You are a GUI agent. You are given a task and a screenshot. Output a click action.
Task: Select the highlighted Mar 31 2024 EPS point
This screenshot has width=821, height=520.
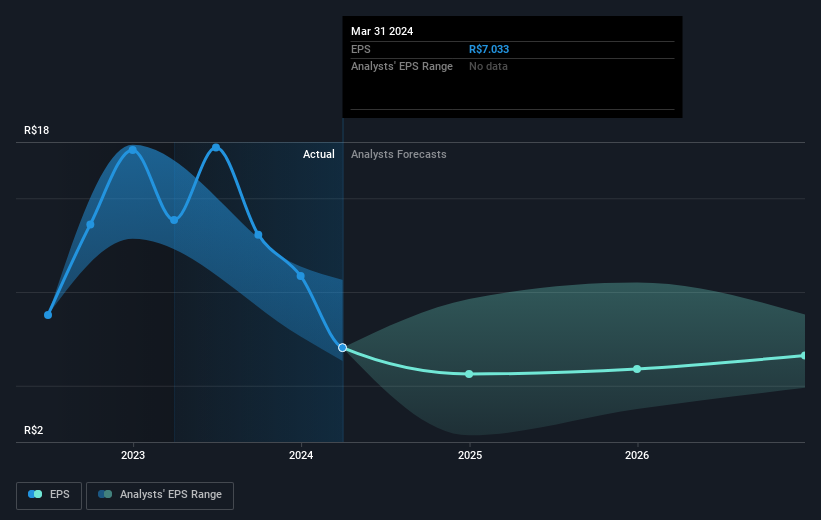[342, 348]
